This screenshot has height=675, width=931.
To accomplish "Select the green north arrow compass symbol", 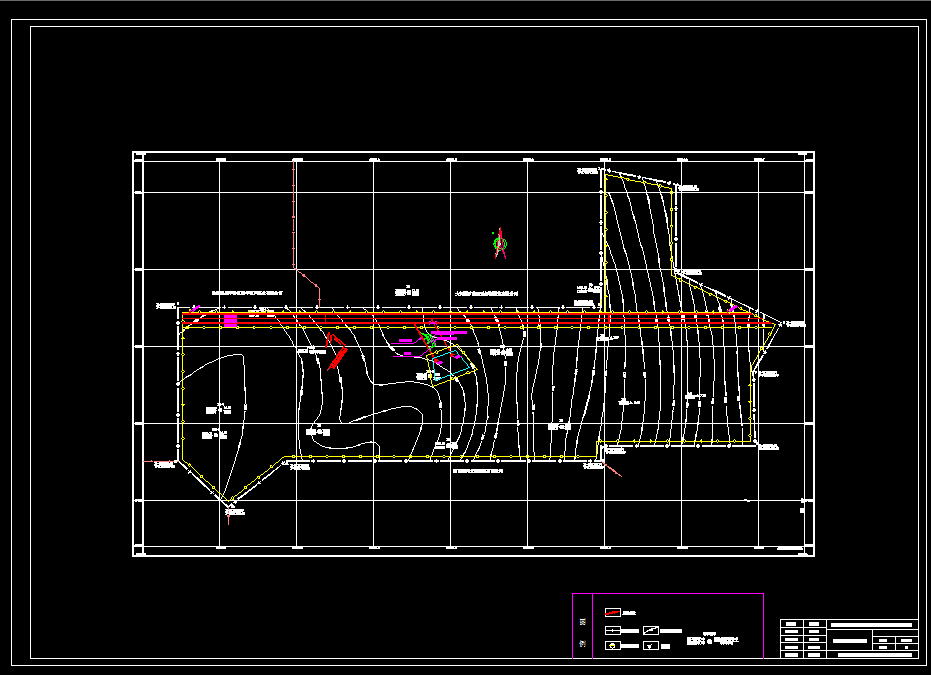I will 500,243.
